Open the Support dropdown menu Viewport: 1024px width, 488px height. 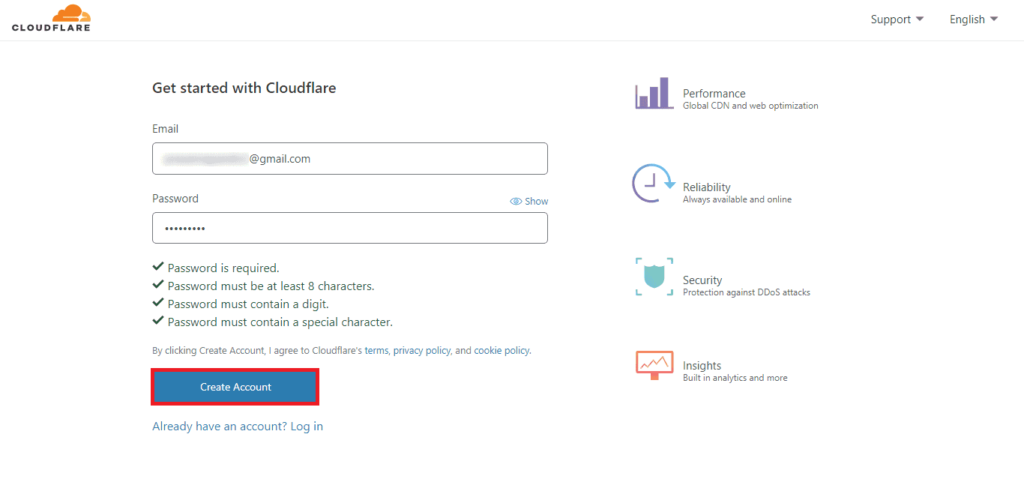click(897, 20)
